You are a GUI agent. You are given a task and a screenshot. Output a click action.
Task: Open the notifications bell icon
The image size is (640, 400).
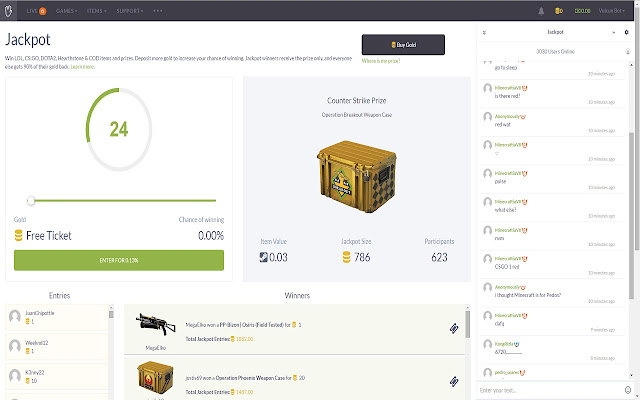pos(541,11)
